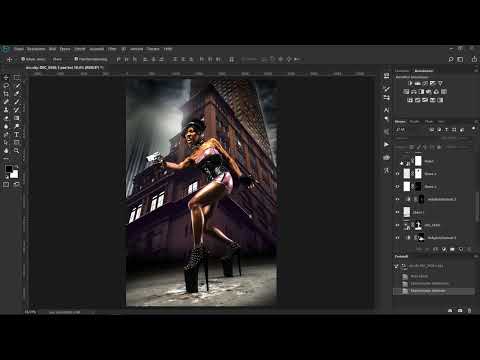Add a Brightness/Contrast adjustment
This screenshot has width=480, height=360.
coord(410,83)
